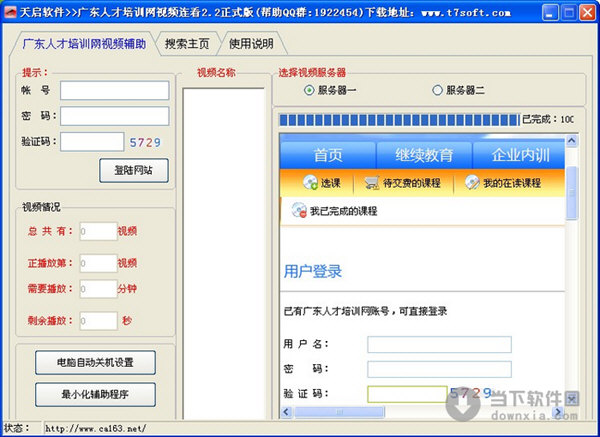The height and width of the screenshot is (437, 600).
Task: Click the 登陆网站 button
Action: (134, 170)
